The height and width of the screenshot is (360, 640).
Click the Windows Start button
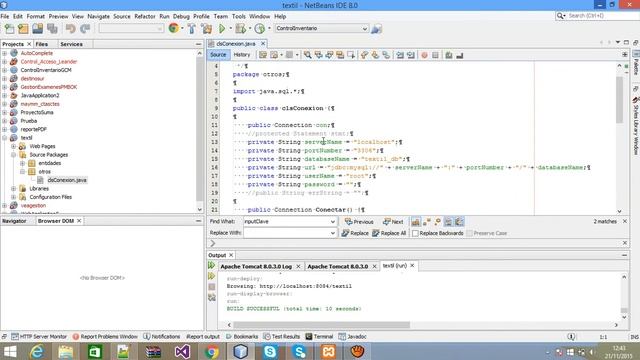[10, 351]
